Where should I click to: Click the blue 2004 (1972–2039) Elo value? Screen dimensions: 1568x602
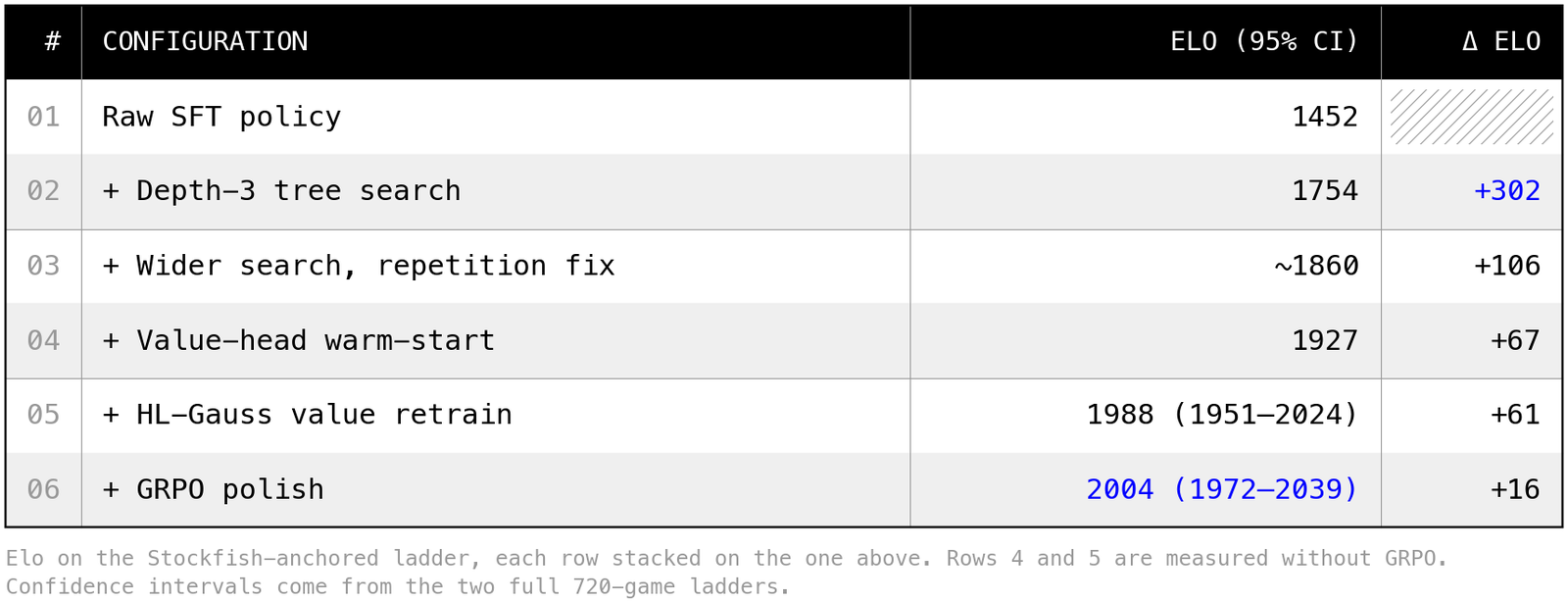point(1222,489)
